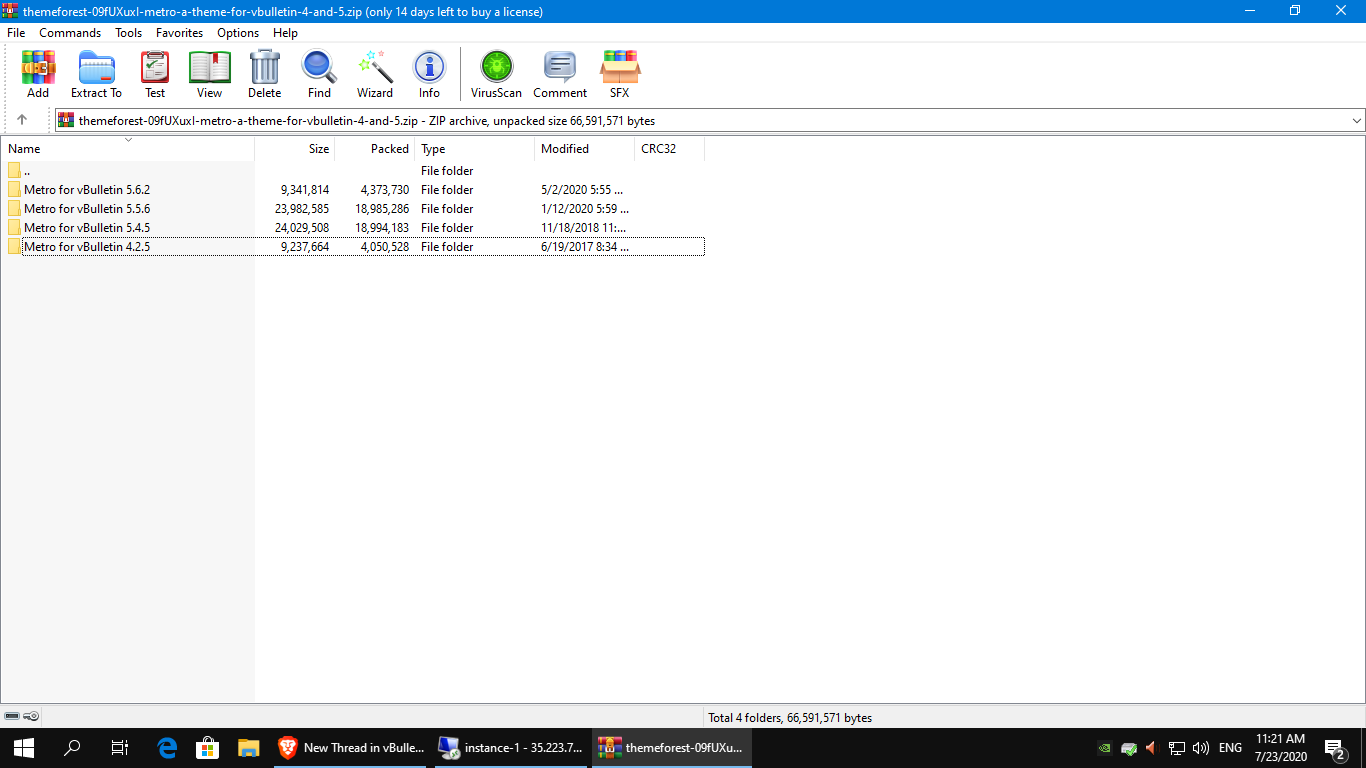Viewport: 1366px width, 768px height.
Task: Click the size value 23,982,585
Action: [x=302, y=209]
